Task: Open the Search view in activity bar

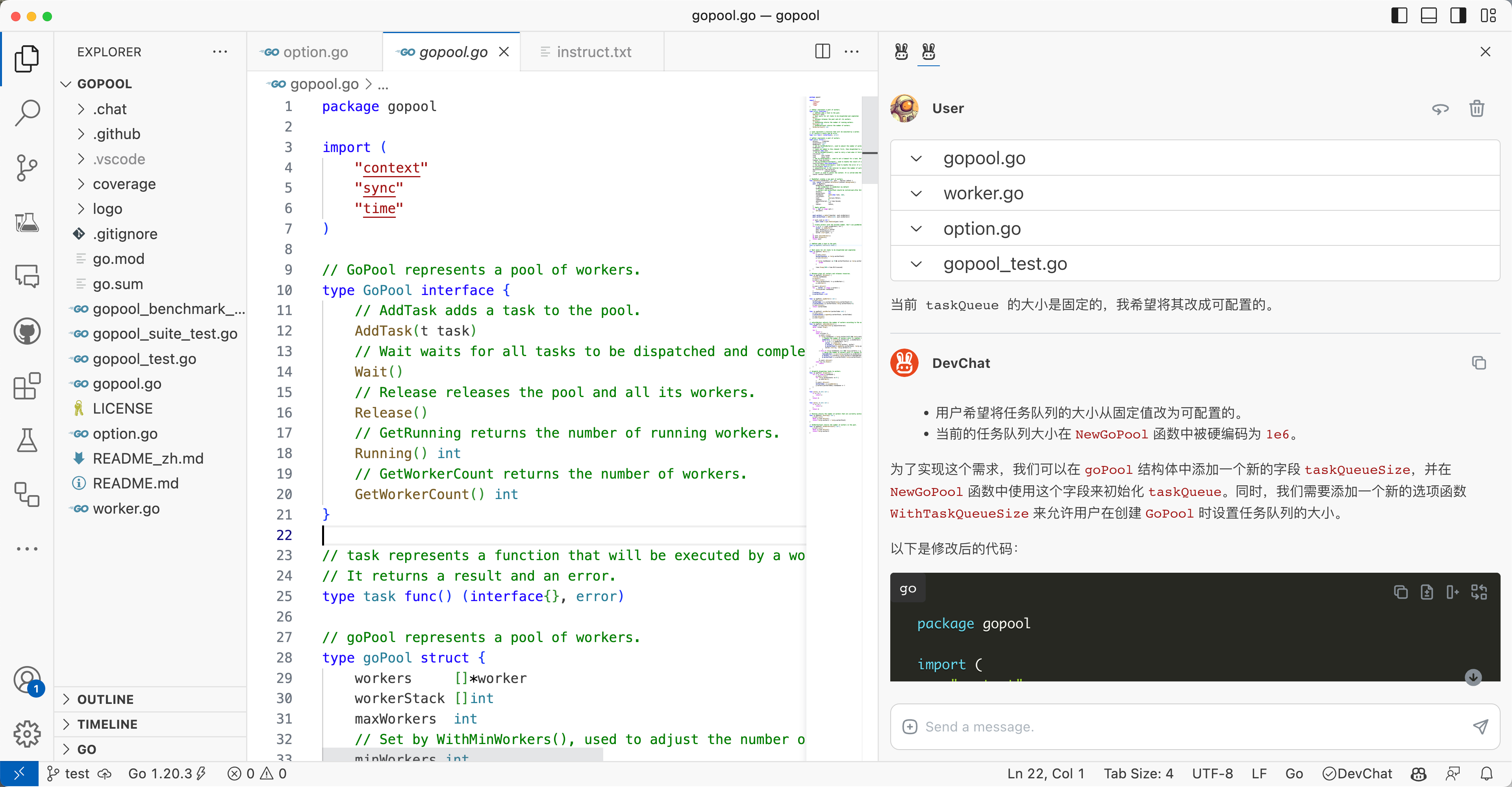Action: coord(27,112)
